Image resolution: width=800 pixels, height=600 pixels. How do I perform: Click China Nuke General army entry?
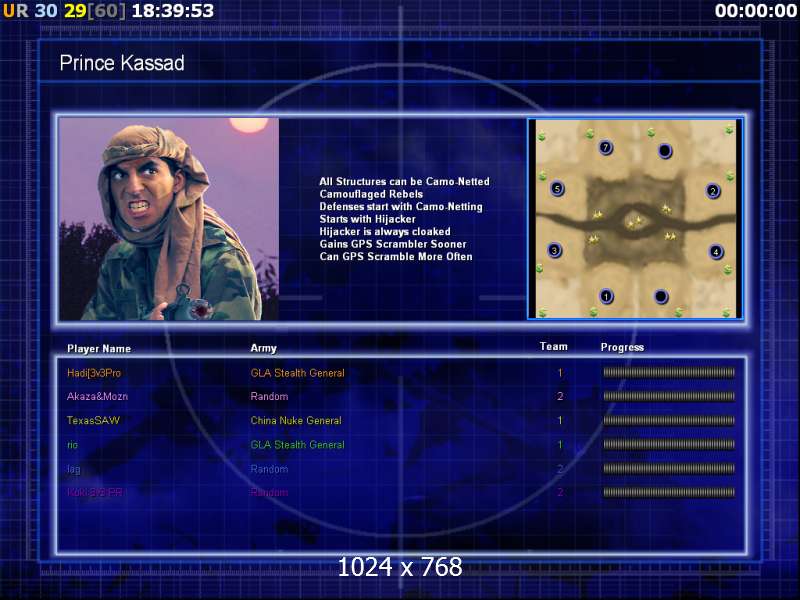(x=296, y=420)
